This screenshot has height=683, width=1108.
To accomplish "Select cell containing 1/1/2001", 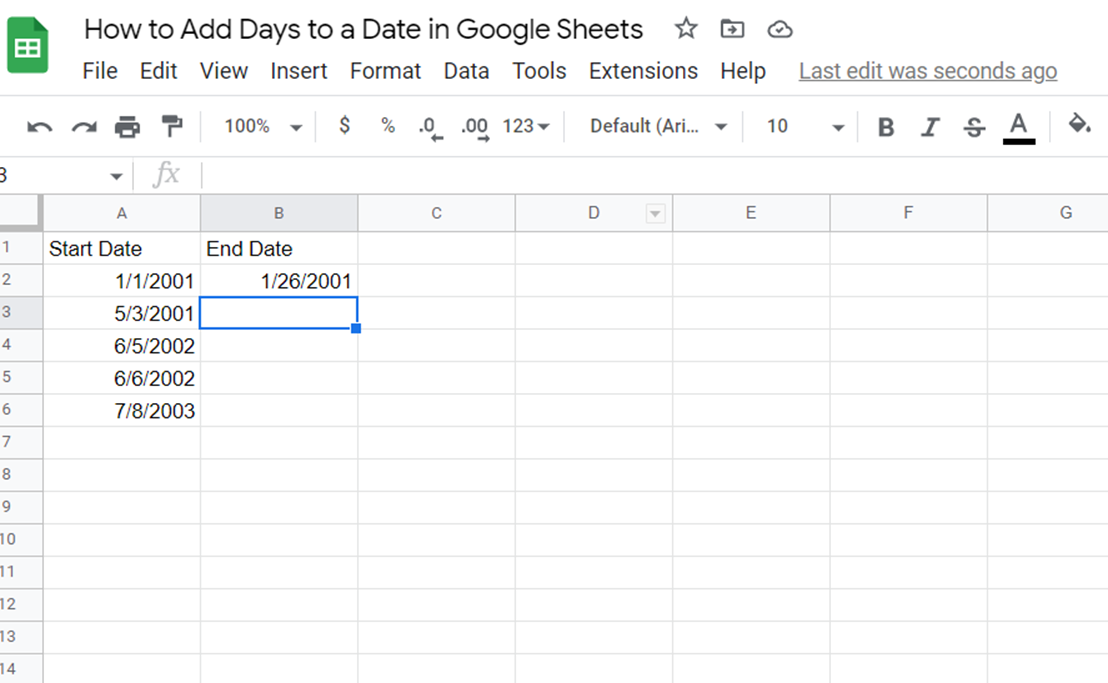I will click(x=122, y=281).
